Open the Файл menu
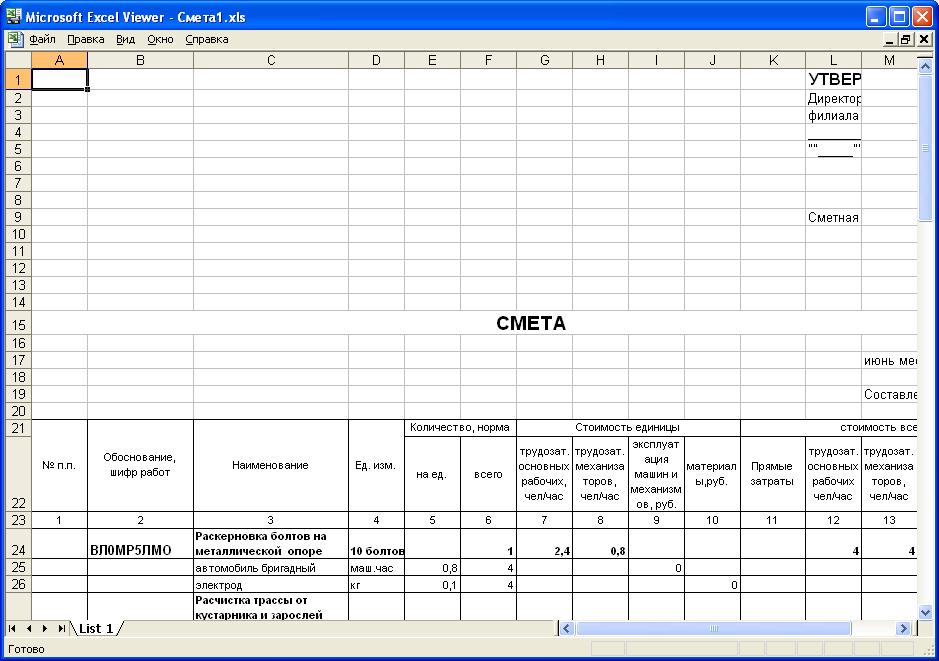The image size is (939, 661). point(42,40)
